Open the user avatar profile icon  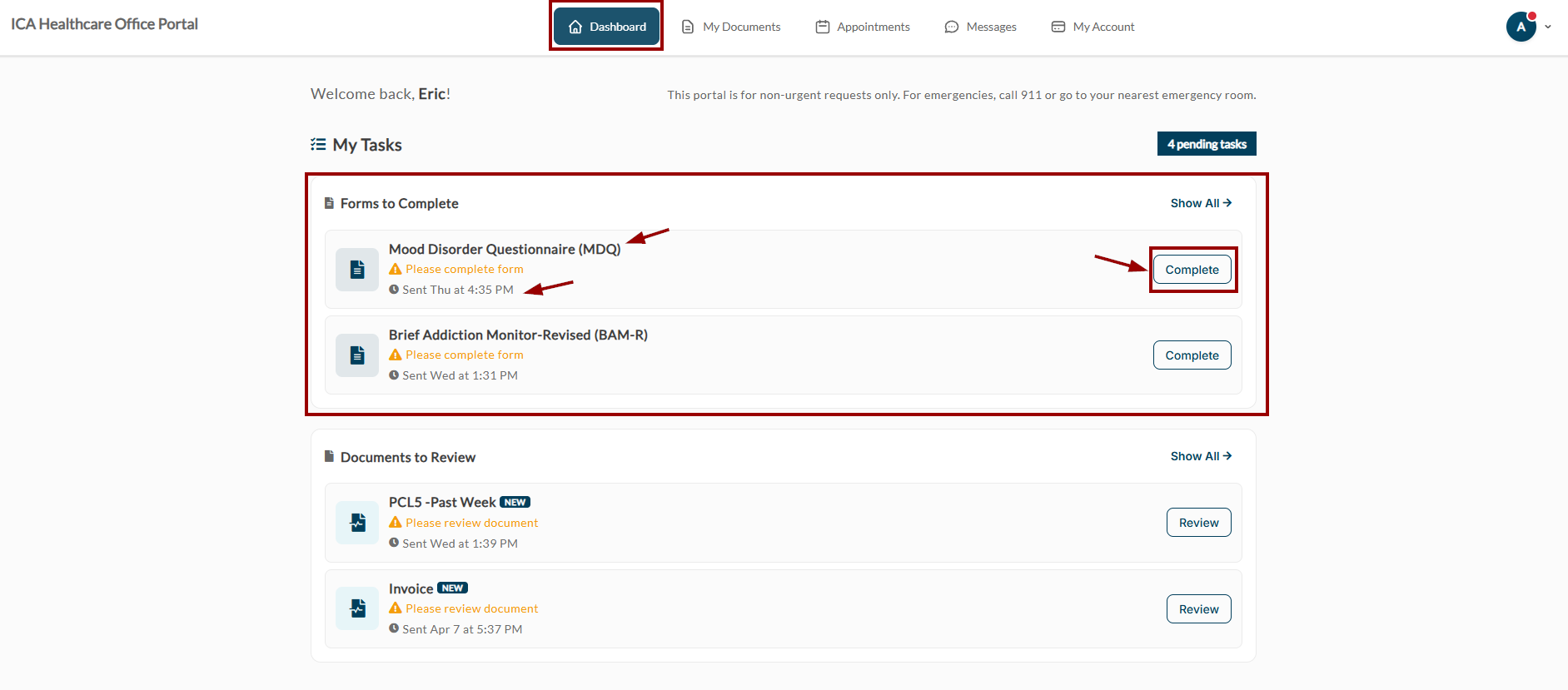tap(1521, 27)
